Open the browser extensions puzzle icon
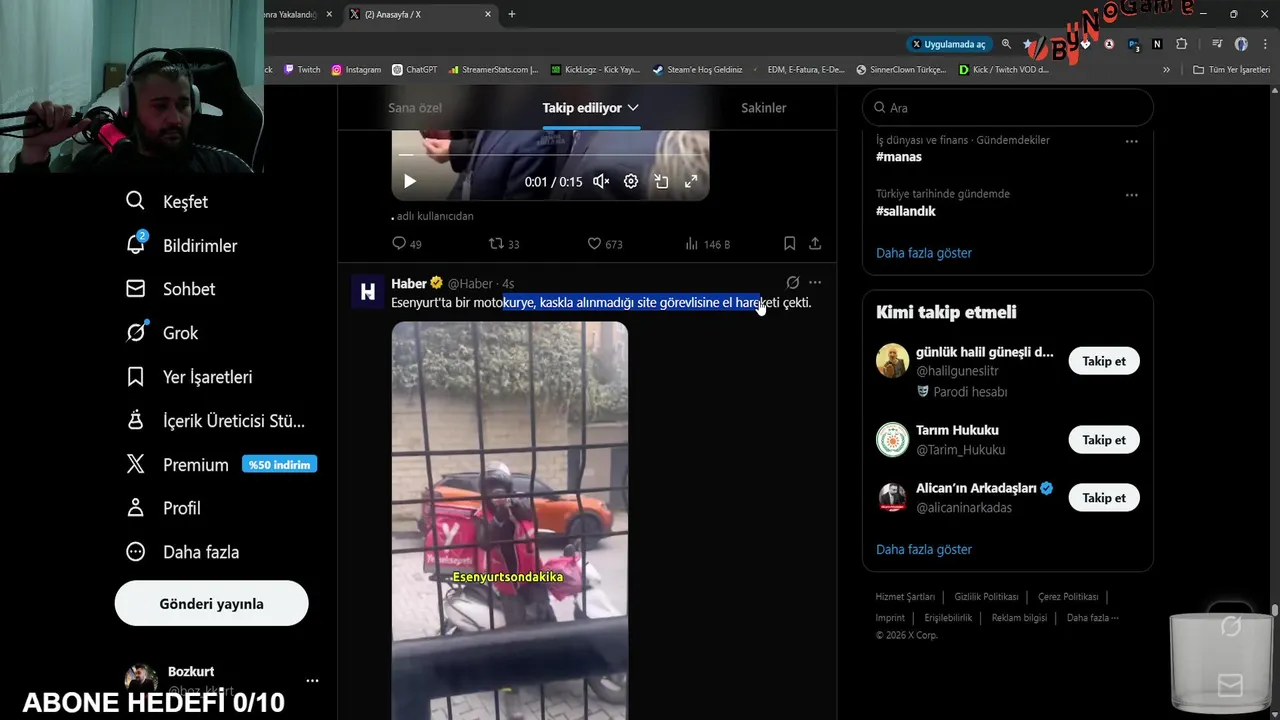The image size is (1280, 720). (1182, 44)
